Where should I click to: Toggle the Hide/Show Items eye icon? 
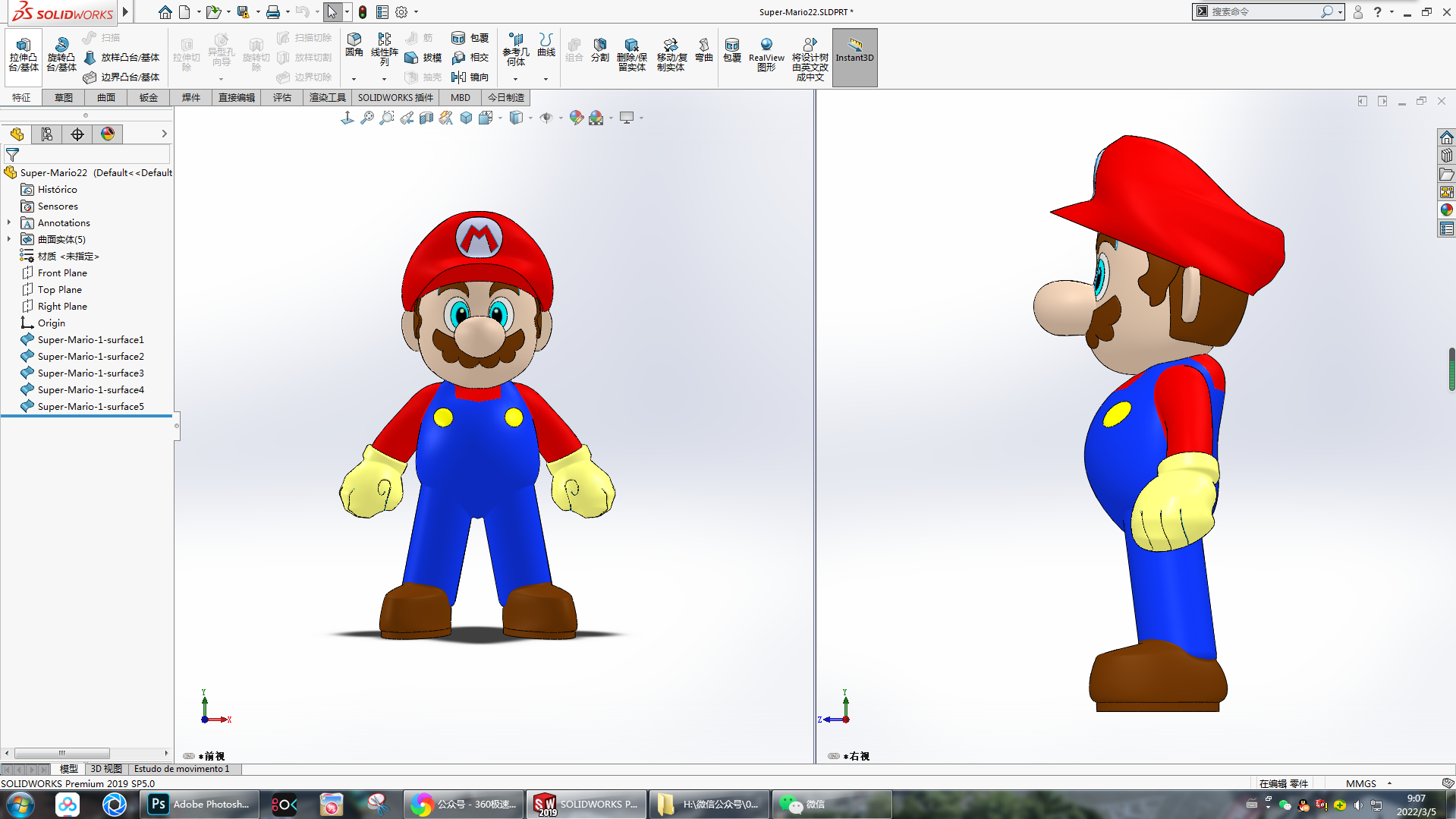(x=546, y=118)
